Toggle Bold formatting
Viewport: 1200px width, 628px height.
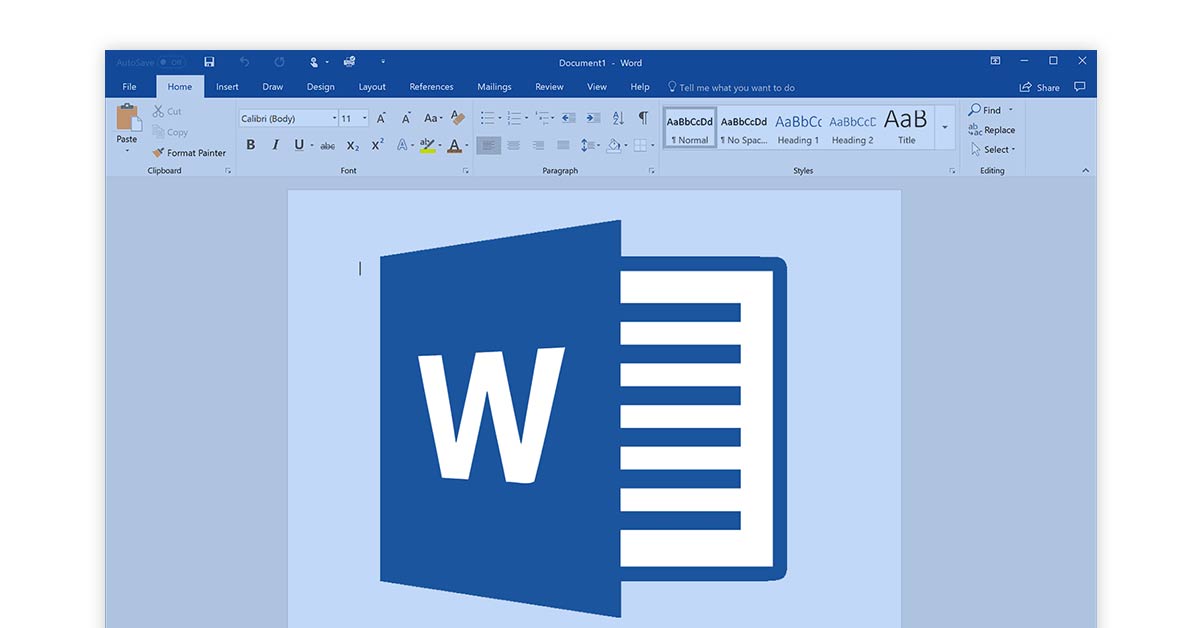pos(250,145)
